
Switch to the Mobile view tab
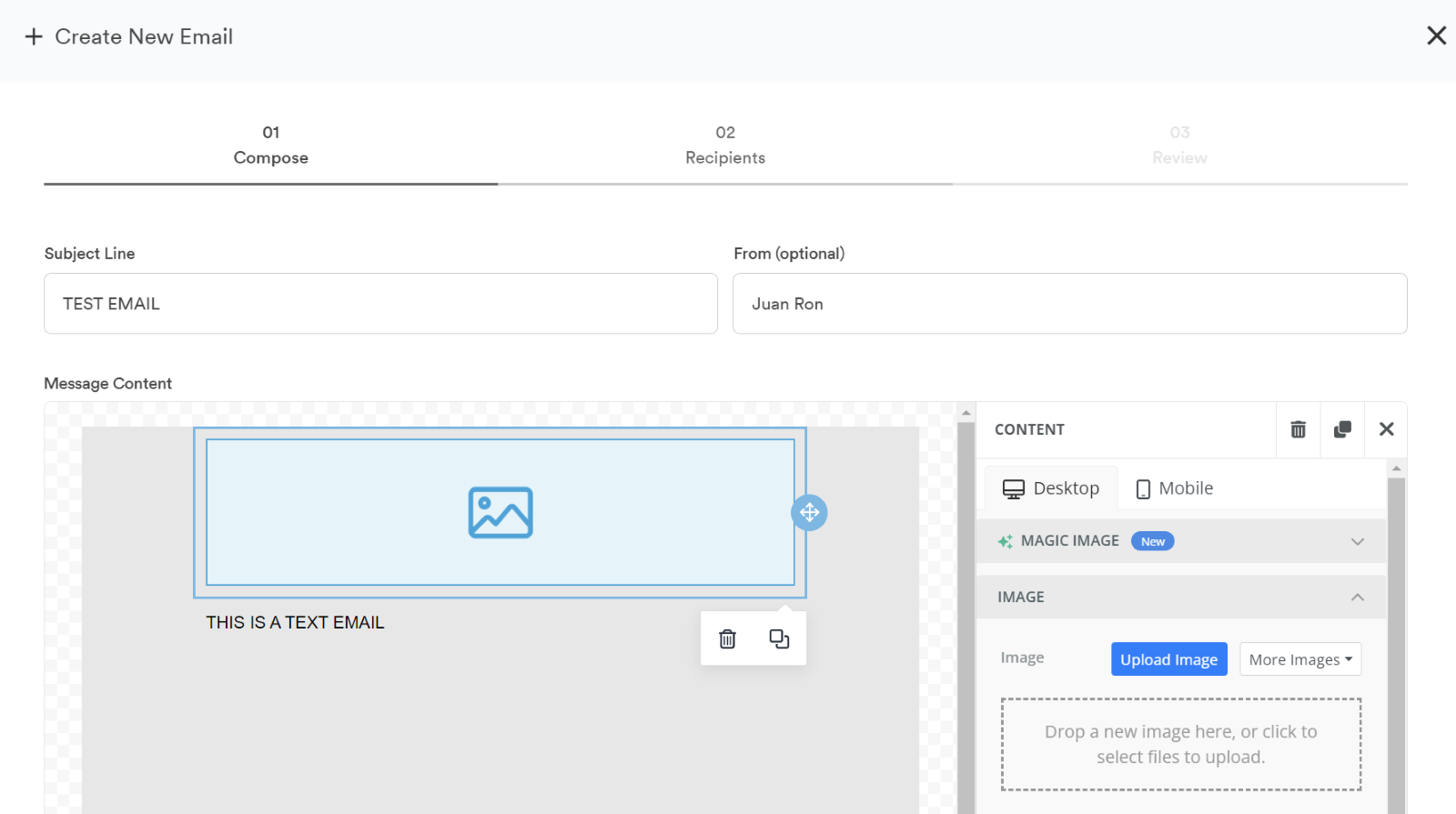pyautogui.click(x=1174, y=488)
